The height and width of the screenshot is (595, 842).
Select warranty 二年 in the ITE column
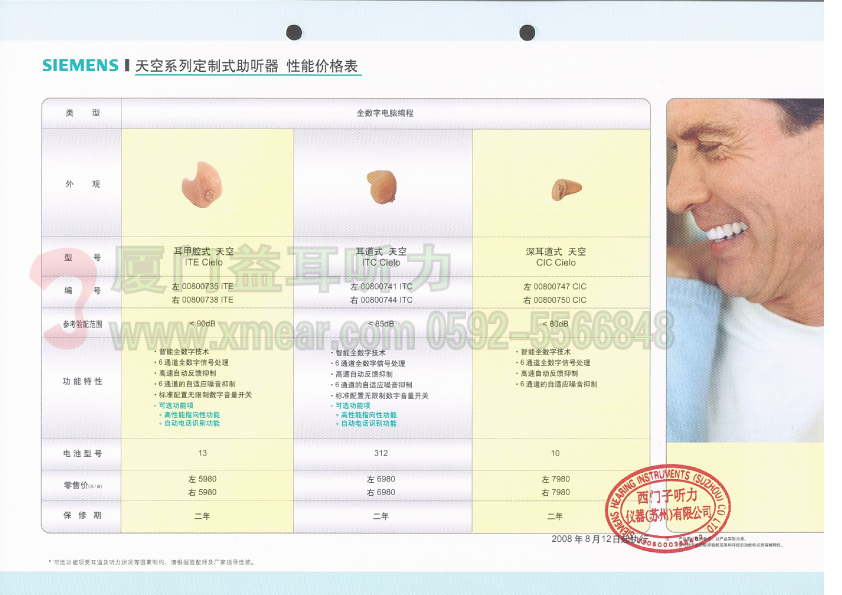click(x=202, y=516)
